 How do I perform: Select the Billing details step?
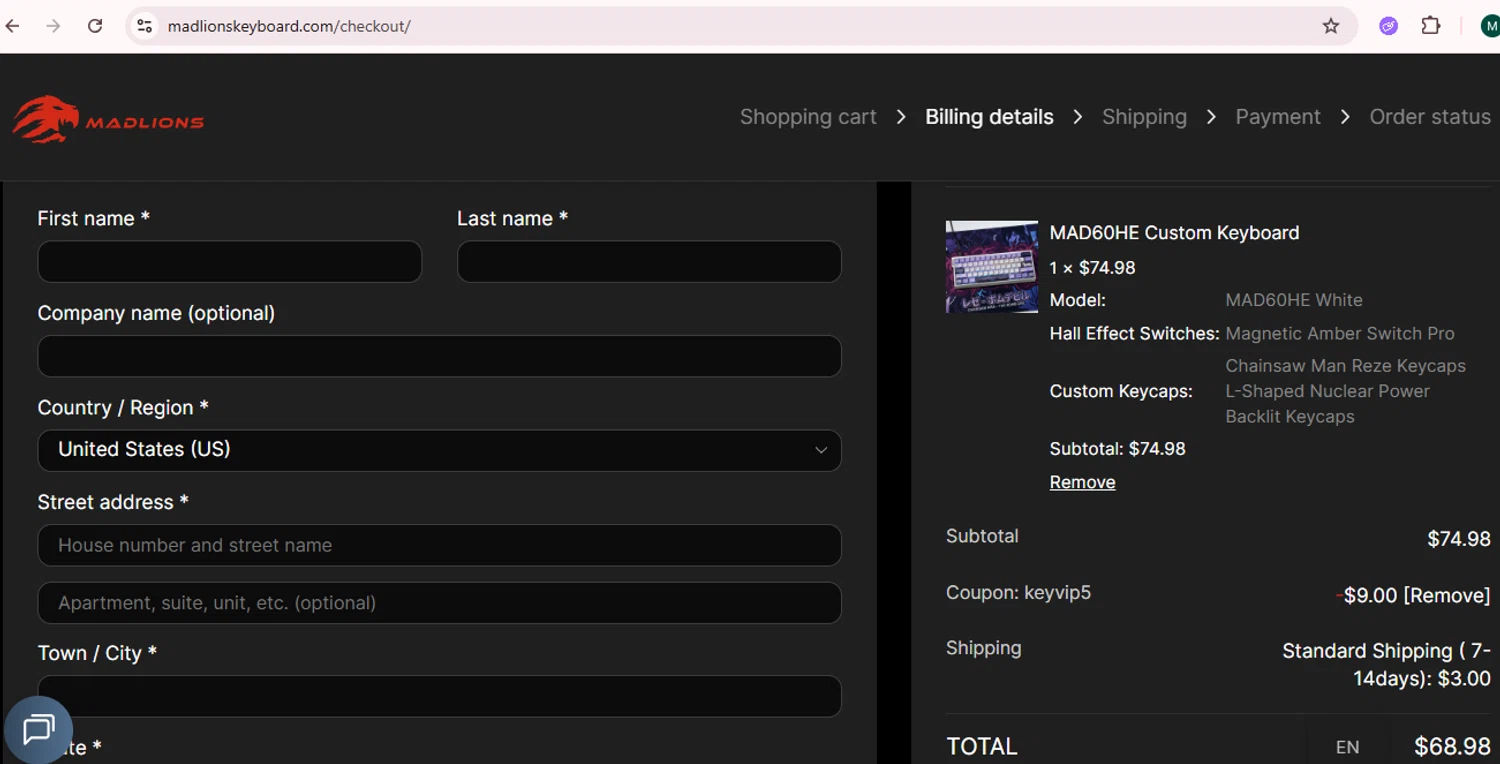(x=989, y=117)
